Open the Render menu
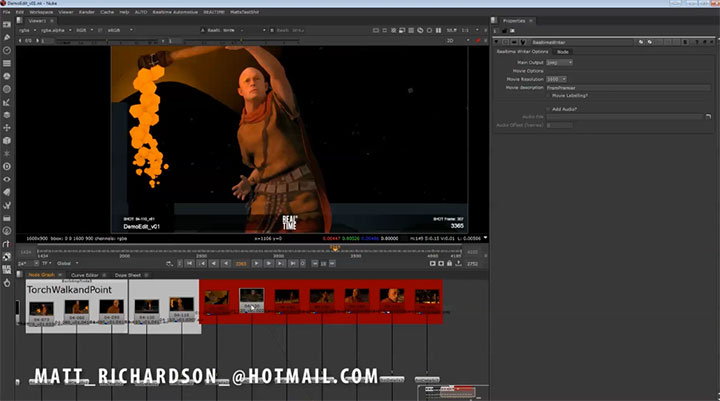The height and width of the screenshot is (401, 720). (x=87, y=12)
